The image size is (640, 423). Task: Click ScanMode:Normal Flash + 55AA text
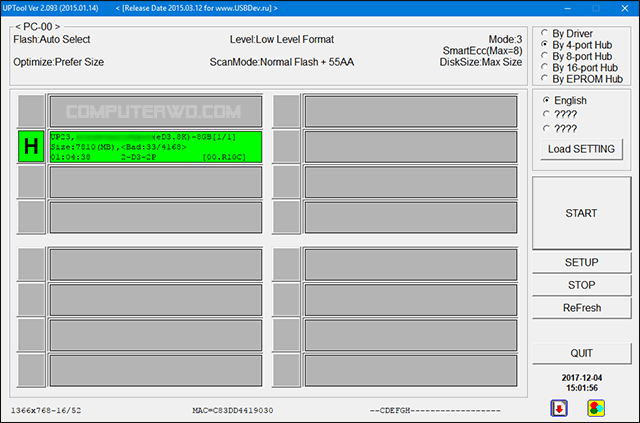click(282, 62)
